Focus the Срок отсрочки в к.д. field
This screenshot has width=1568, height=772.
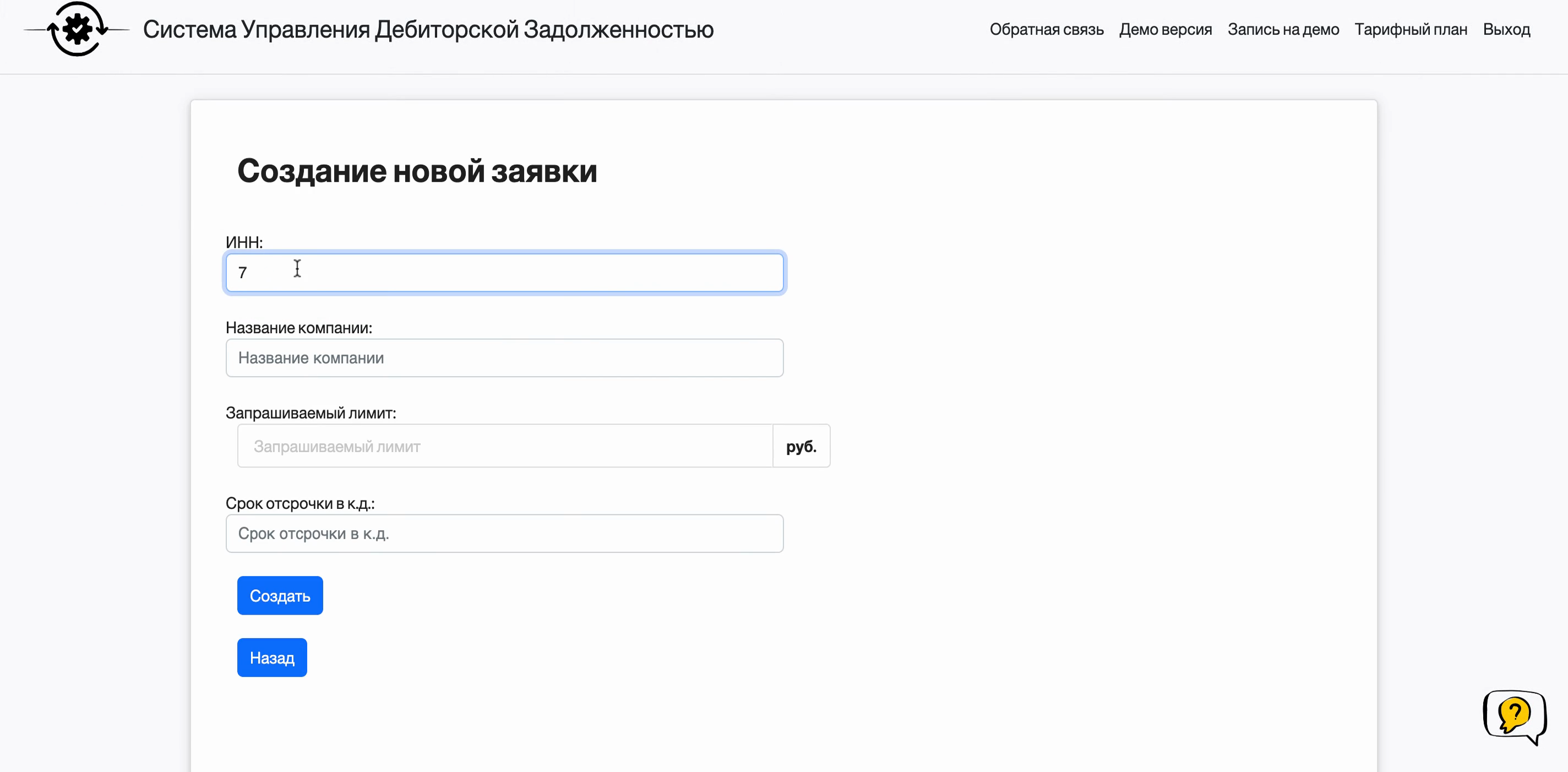click(x=504, y=534)
